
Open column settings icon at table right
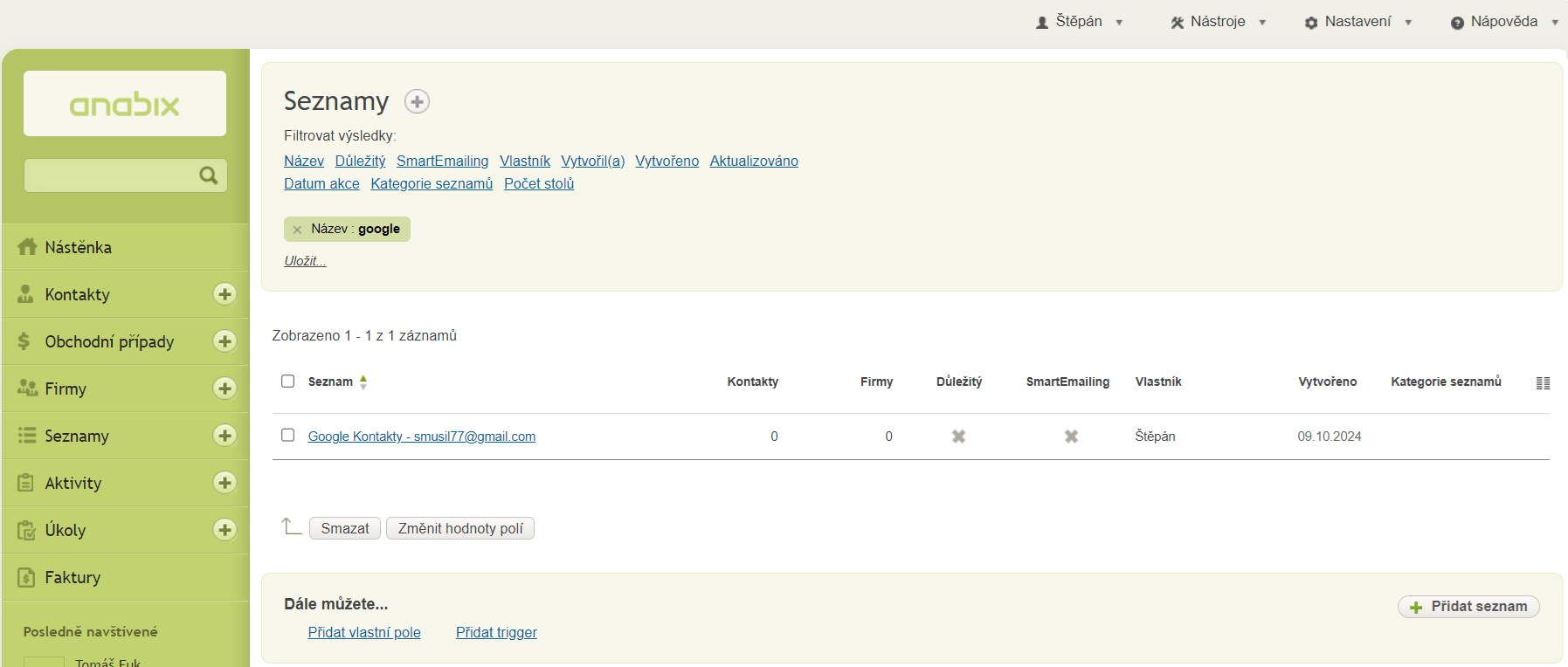1543,382
